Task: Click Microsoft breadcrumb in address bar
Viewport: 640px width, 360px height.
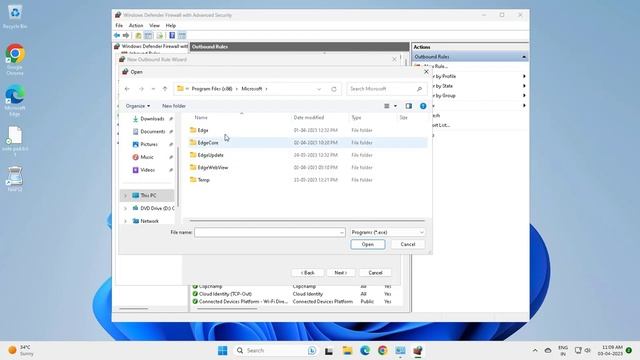Action: pos(251,89)
